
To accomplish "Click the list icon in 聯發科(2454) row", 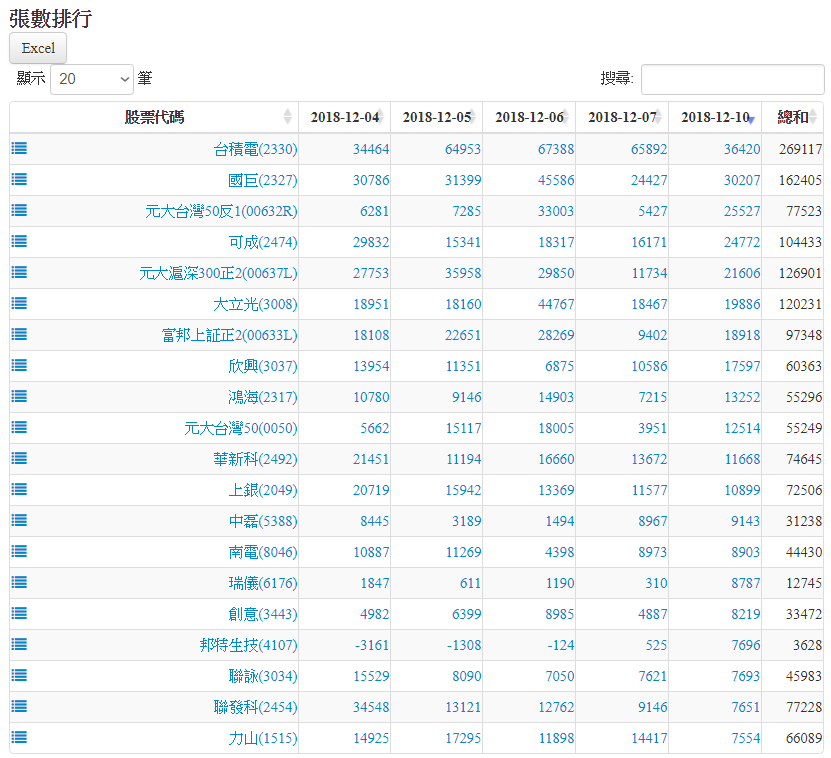I will click(x=19, y=706).
